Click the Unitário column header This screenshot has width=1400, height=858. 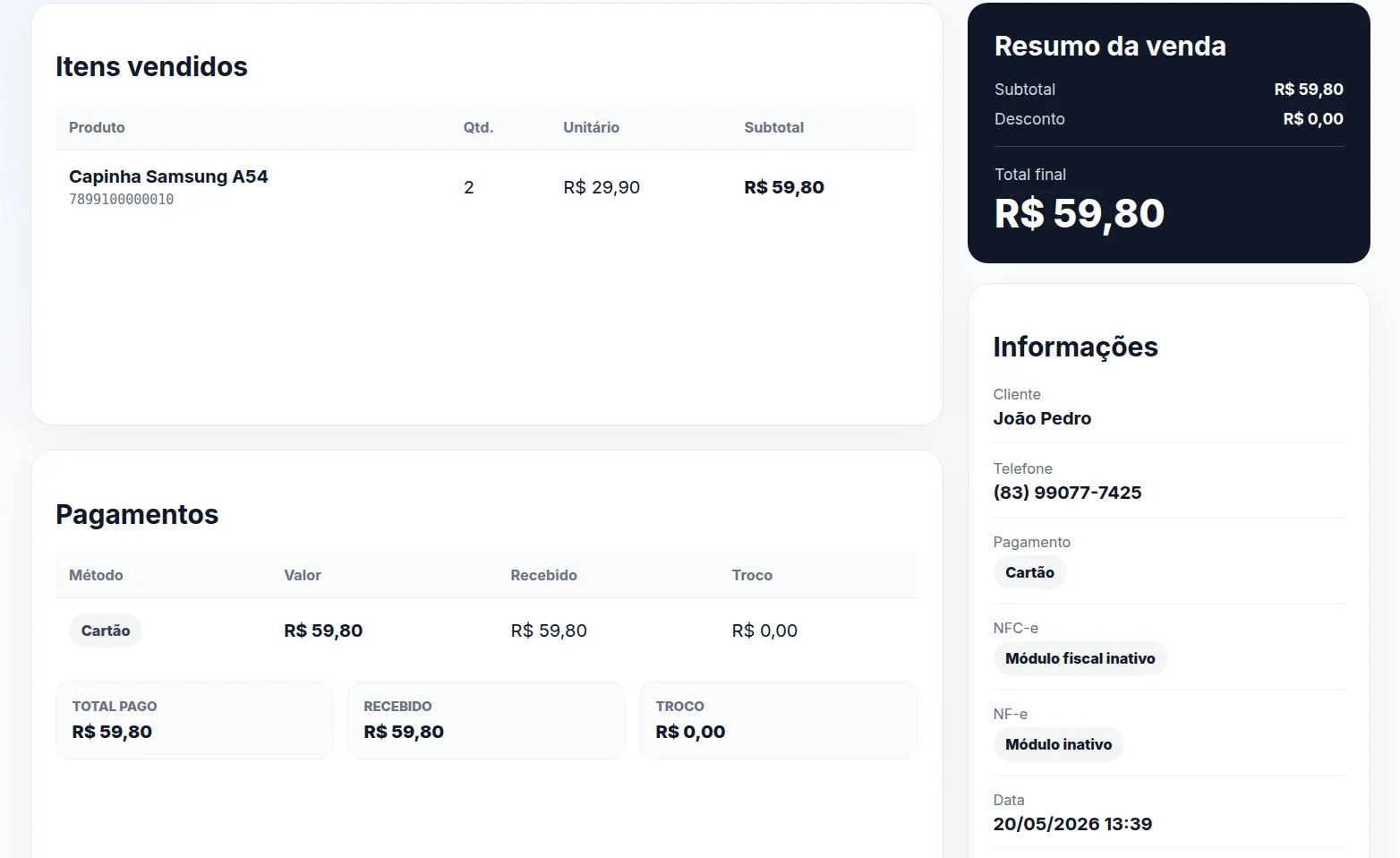[x=591, y=127]
